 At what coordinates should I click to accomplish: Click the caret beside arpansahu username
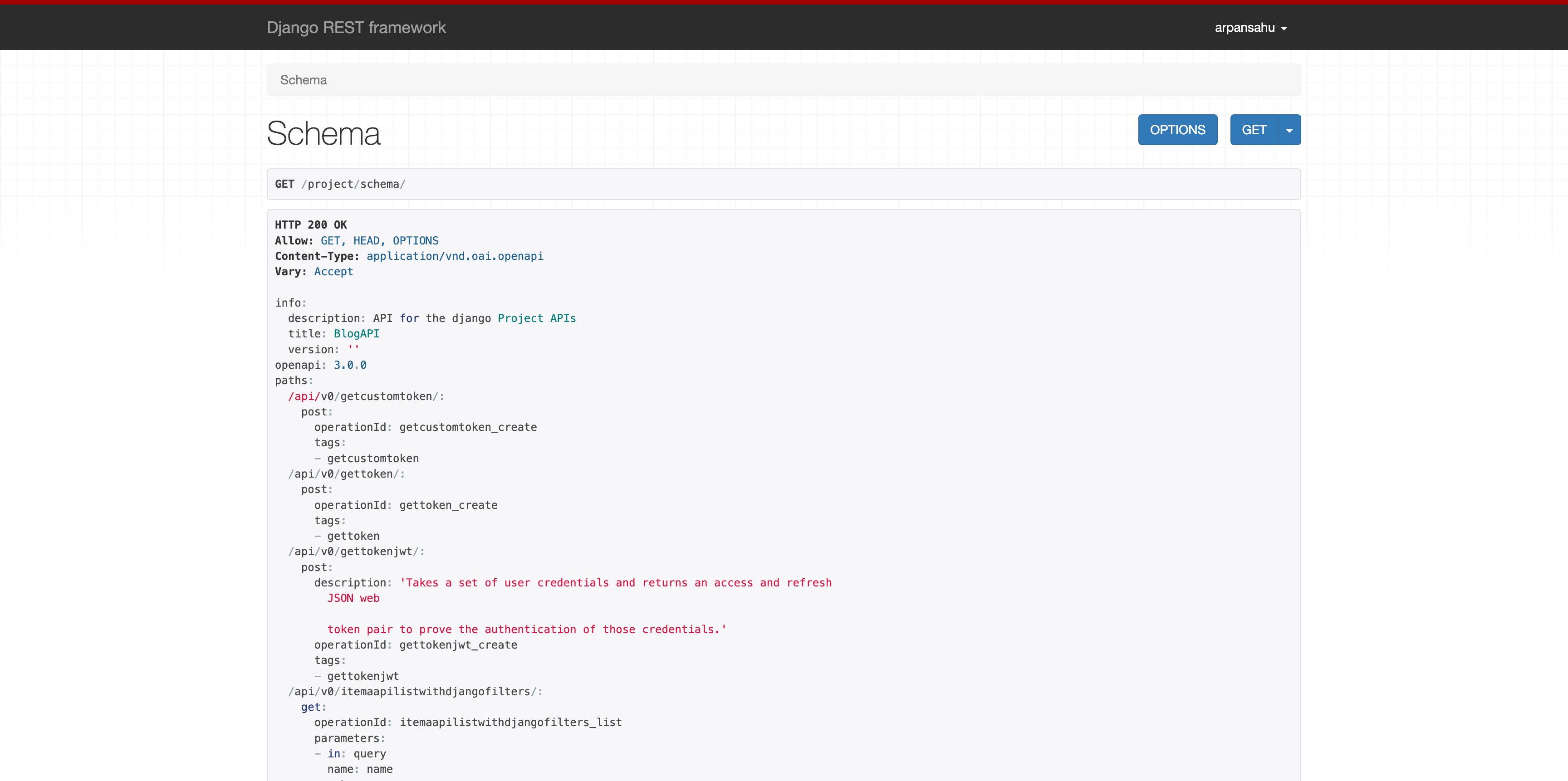[1284, 29]
